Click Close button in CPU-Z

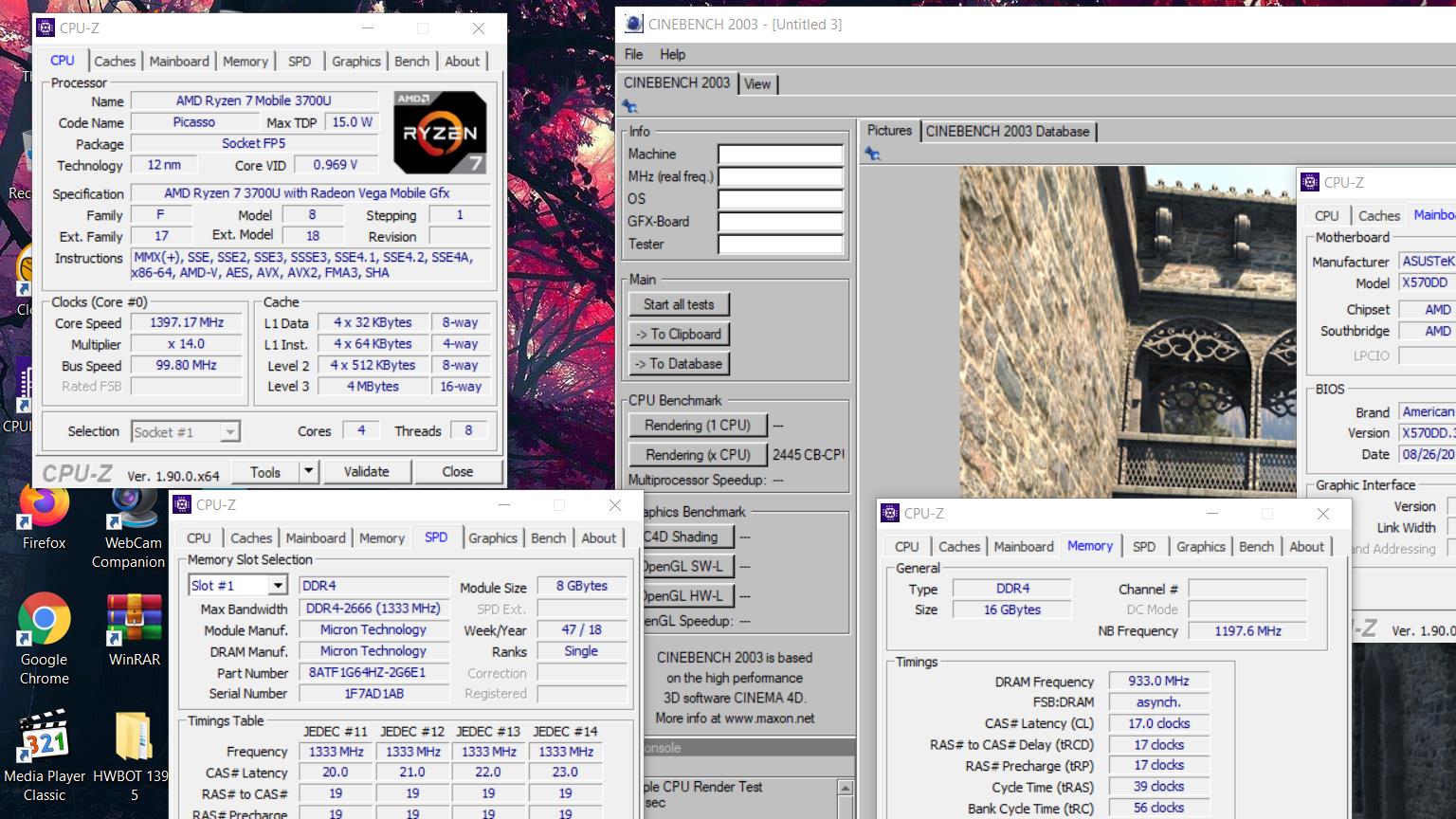[457, 471]
